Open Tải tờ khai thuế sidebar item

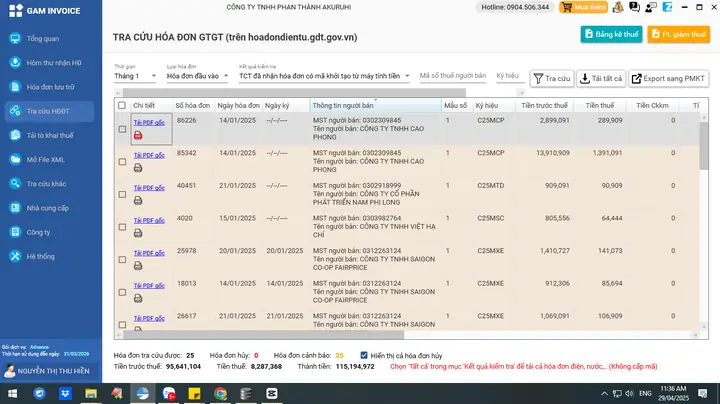point(50,135)
